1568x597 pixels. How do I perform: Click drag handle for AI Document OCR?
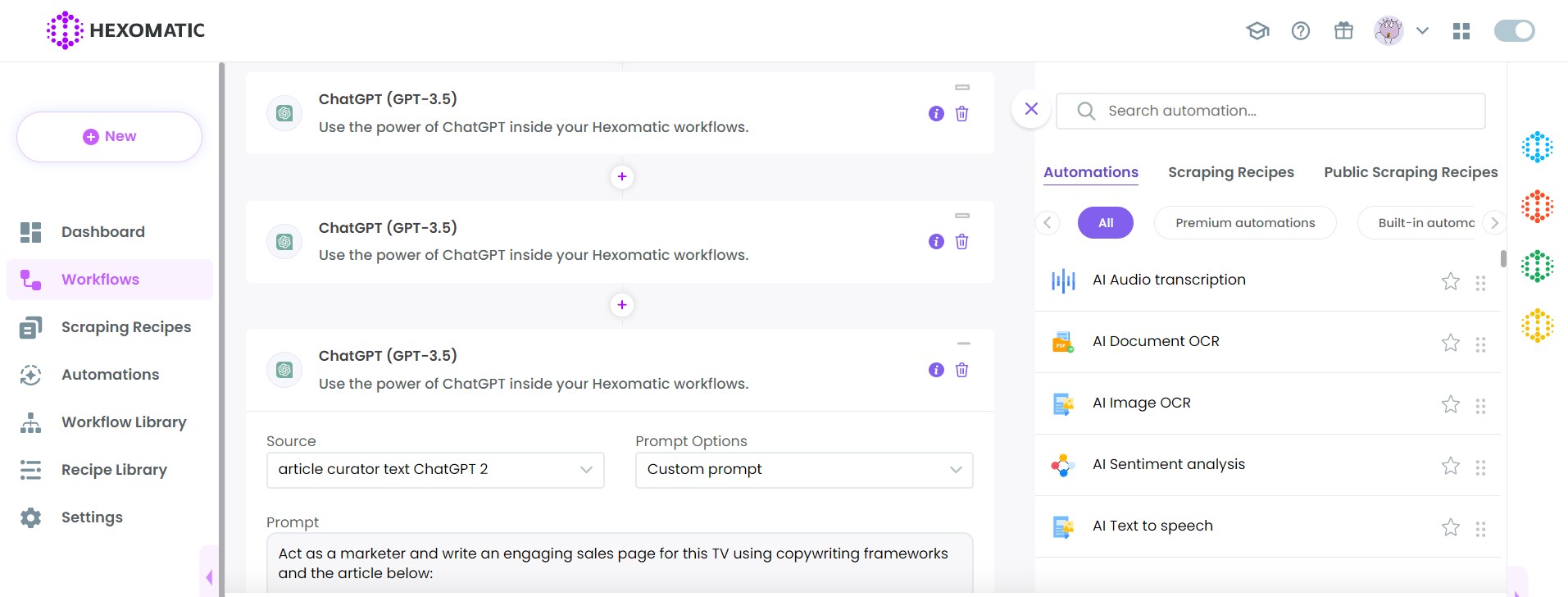(x=1480, y=344)
